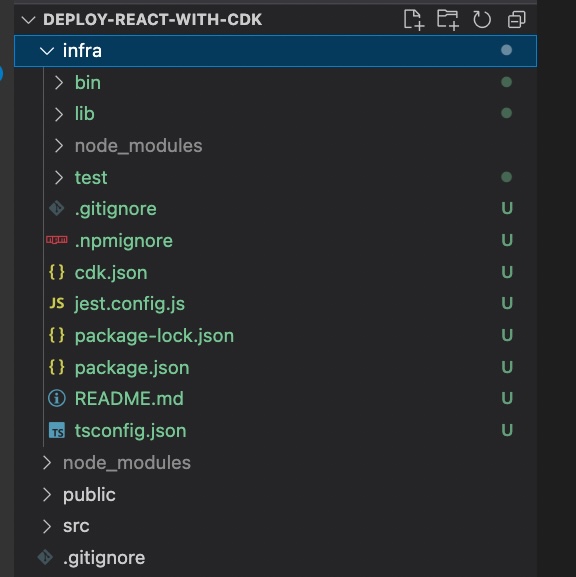
Task: Click the U badge on jest.config.js row
Action: click(507, 303)
